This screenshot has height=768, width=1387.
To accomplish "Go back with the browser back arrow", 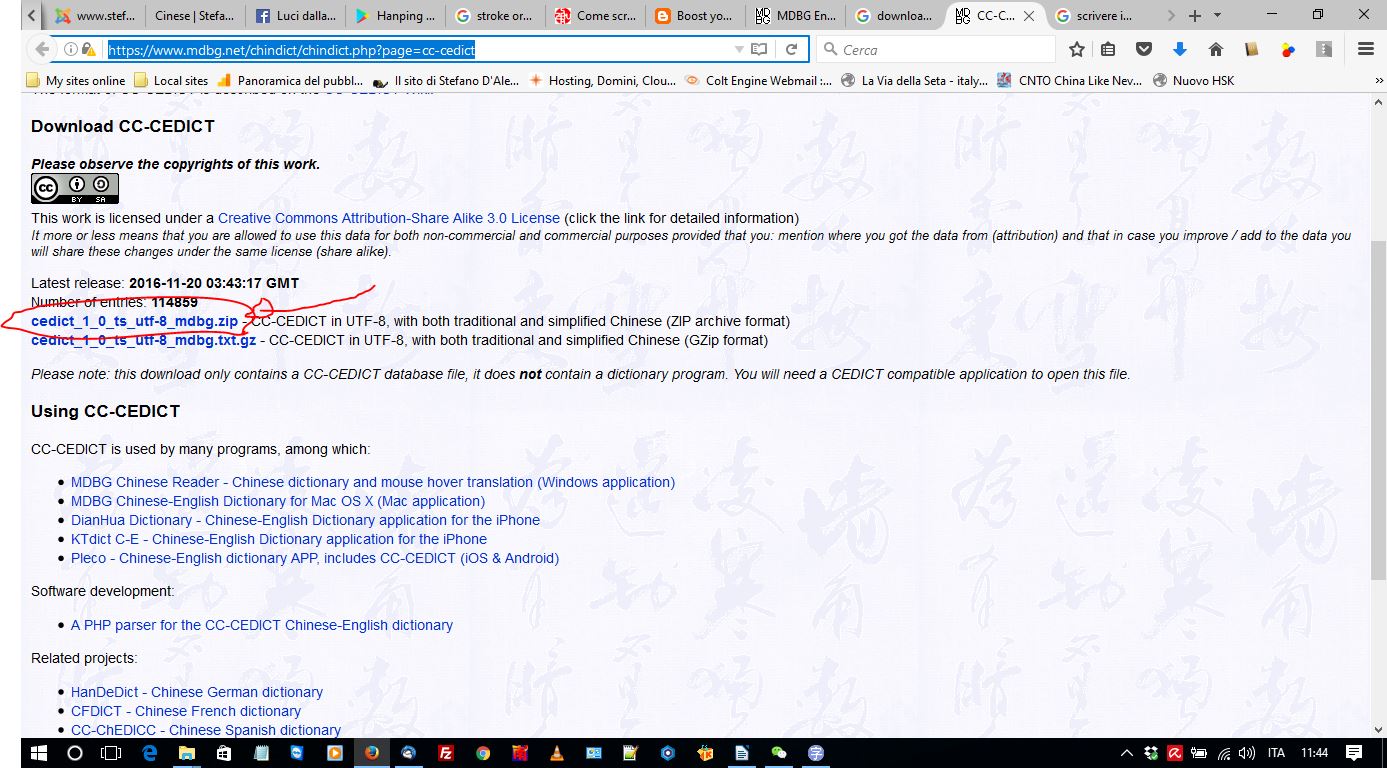I will coord(41,49).
